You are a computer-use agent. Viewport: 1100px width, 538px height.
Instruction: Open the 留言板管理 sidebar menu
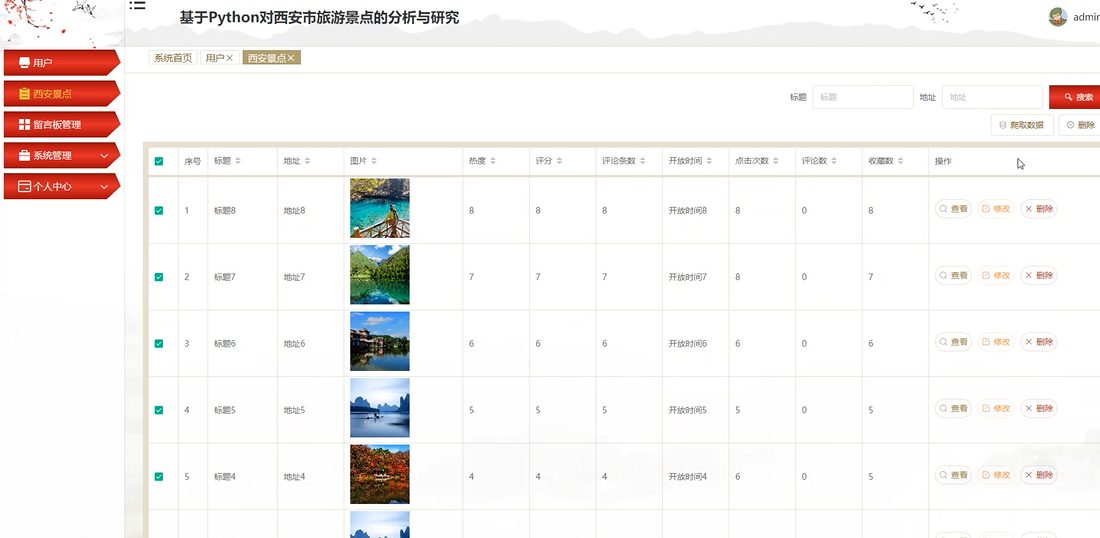(x=62, y=124)
